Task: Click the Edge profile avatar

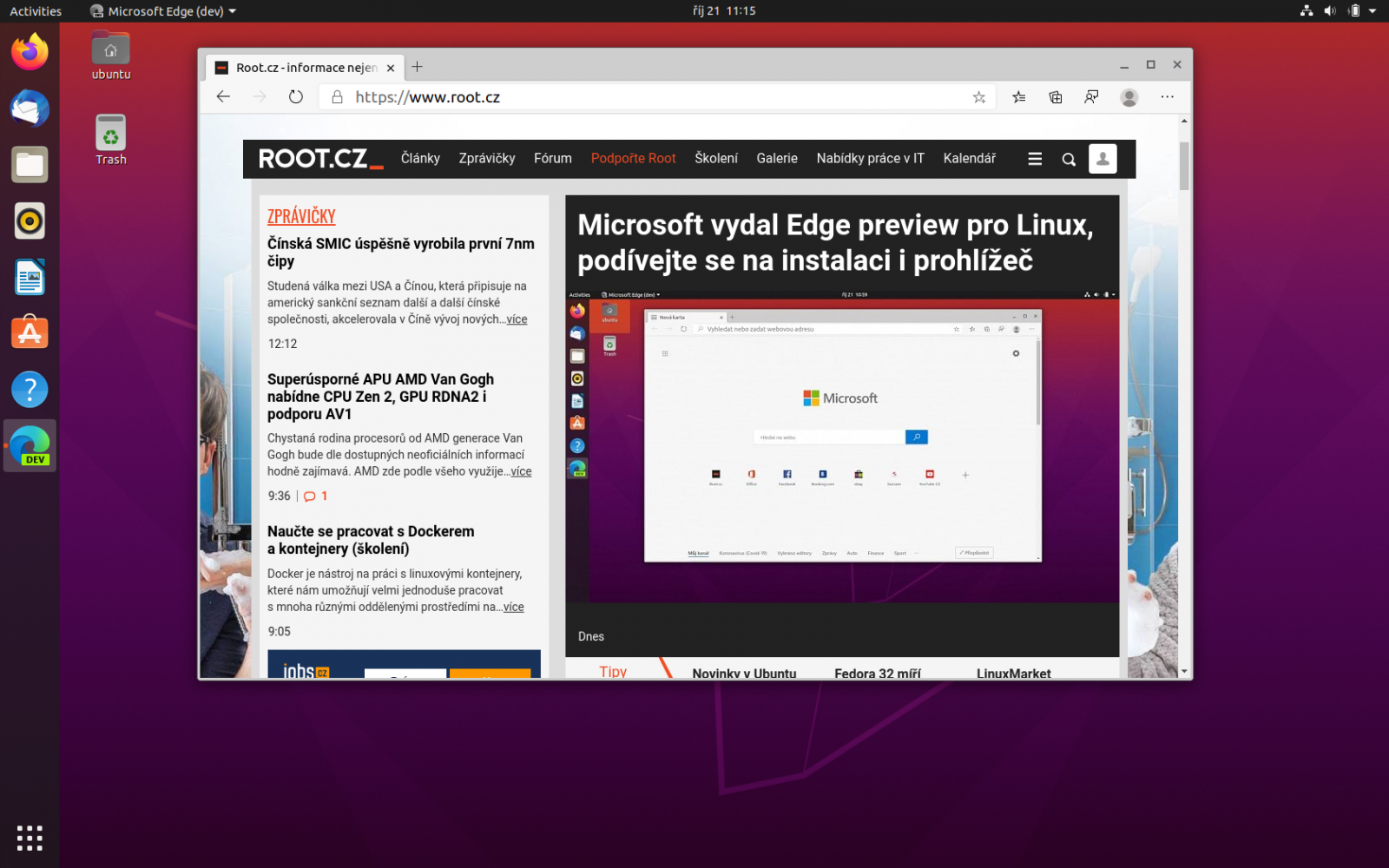Action: pos(1129,96)
